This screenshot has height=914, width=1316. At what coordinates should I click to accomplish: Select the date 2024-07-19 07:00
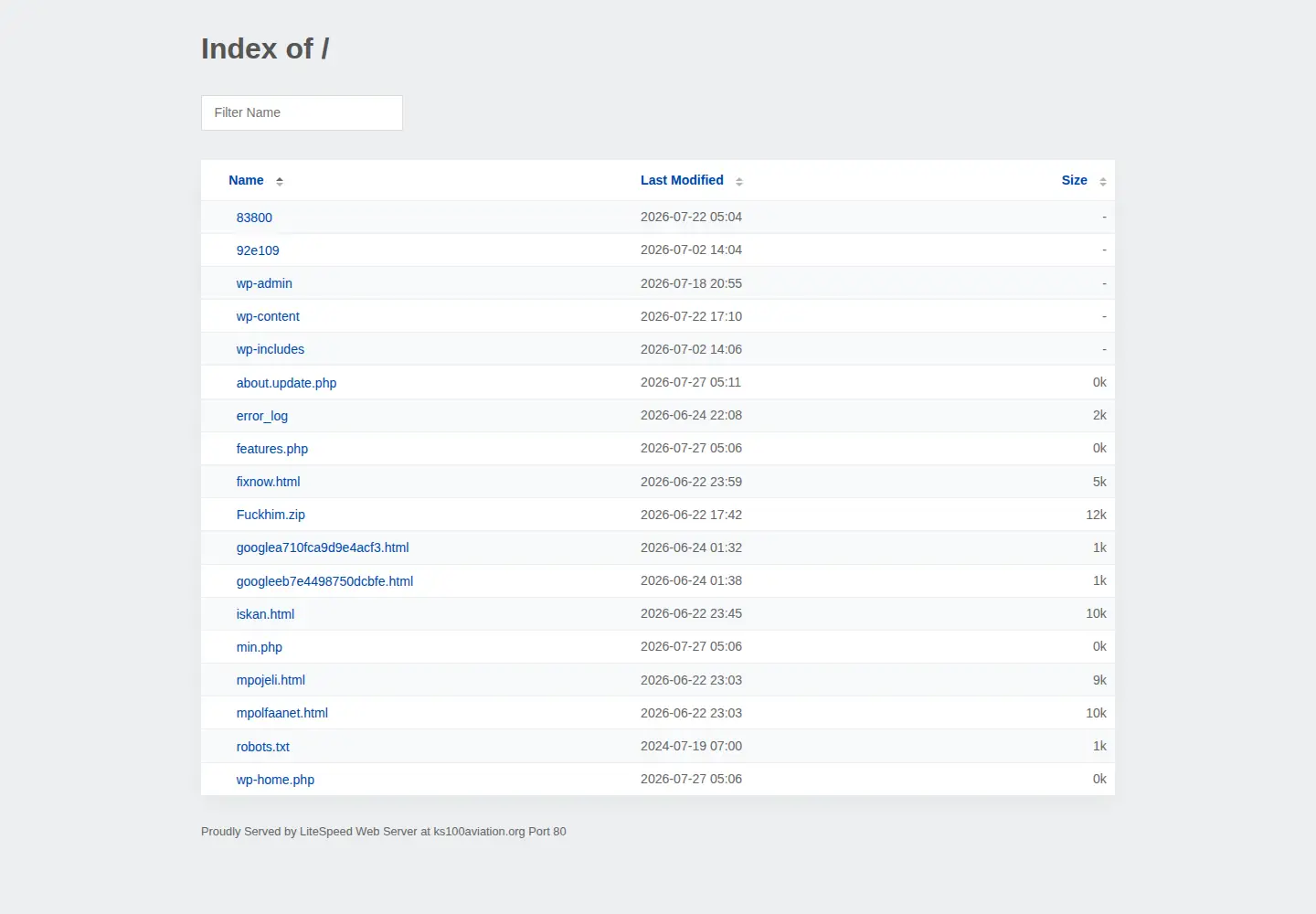[691, 746]
